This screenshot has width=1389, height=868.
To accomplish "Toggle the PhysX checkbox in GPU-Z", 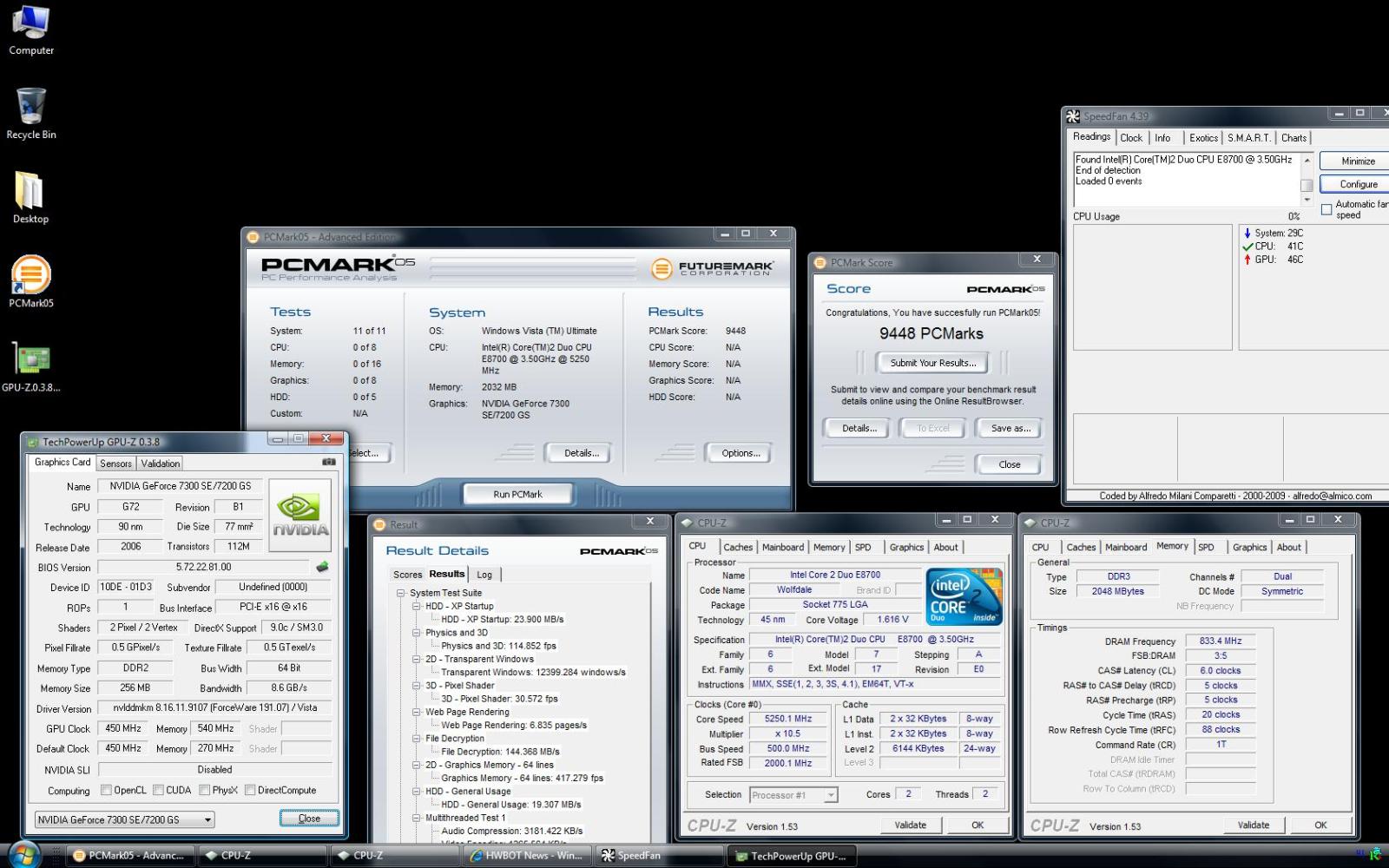I will (204, 790).
